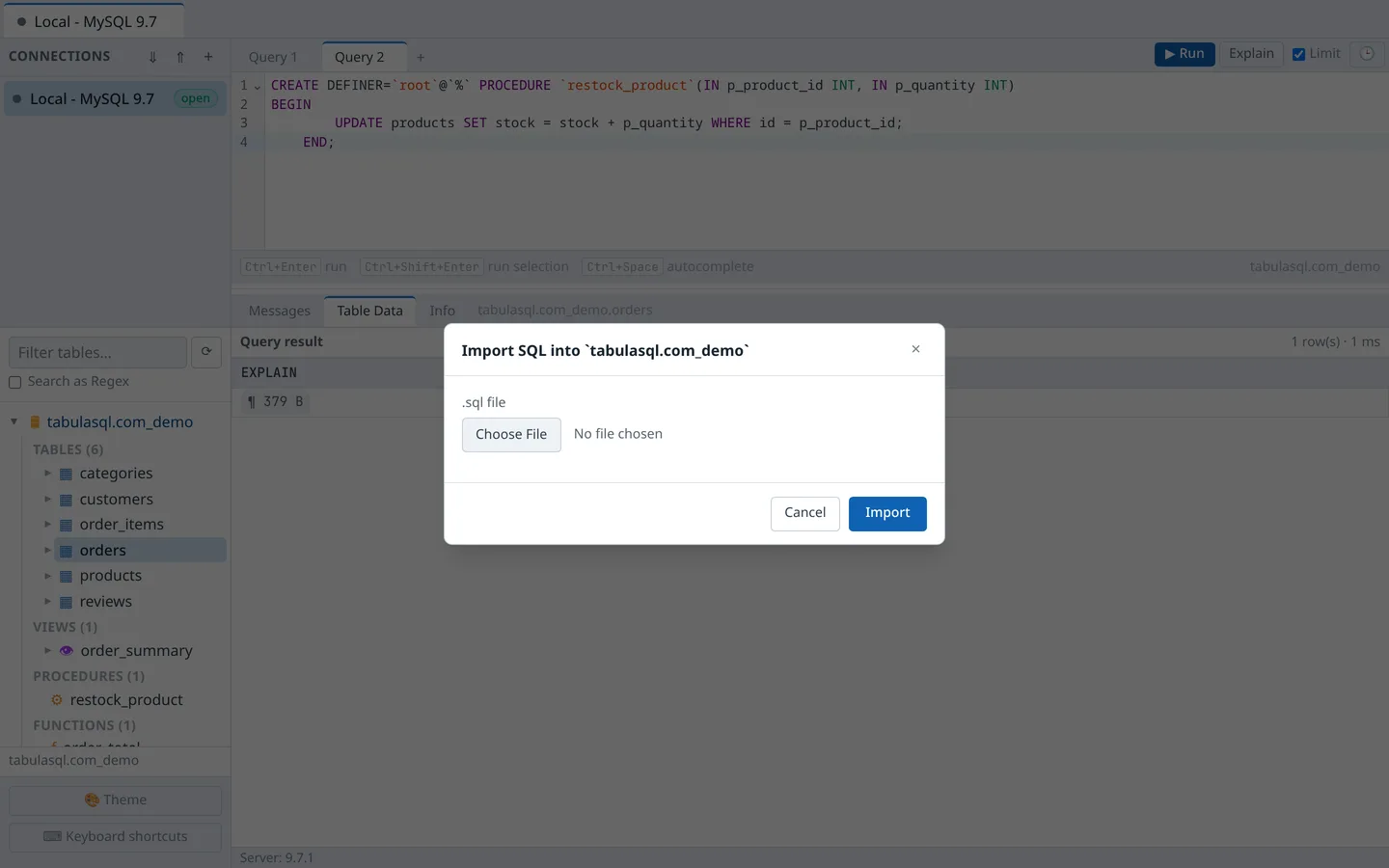
Task: Open the restock_product procedure
Action: pyautogui.click(x=126, y=700)
